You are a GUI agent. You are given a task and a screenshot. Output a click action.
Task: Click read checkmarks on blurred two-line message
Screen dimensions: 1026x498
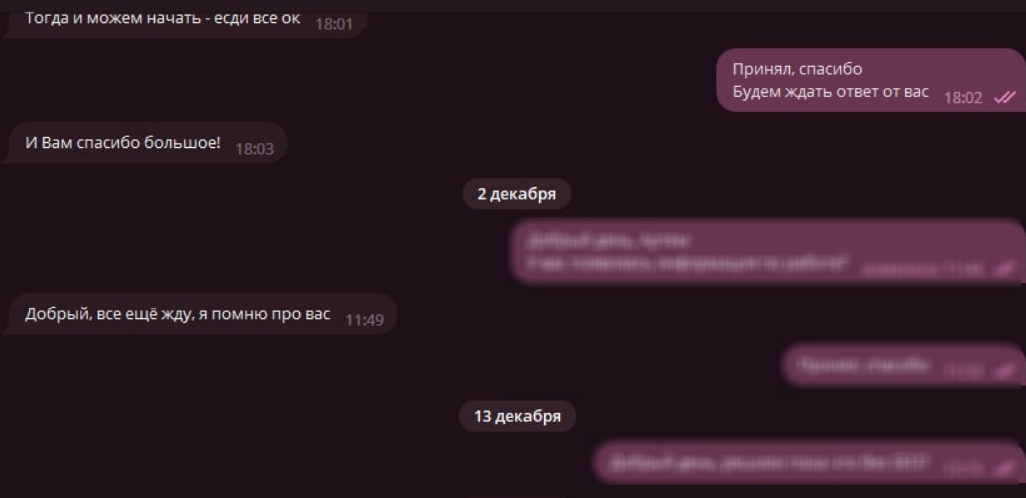[1004, 268]
